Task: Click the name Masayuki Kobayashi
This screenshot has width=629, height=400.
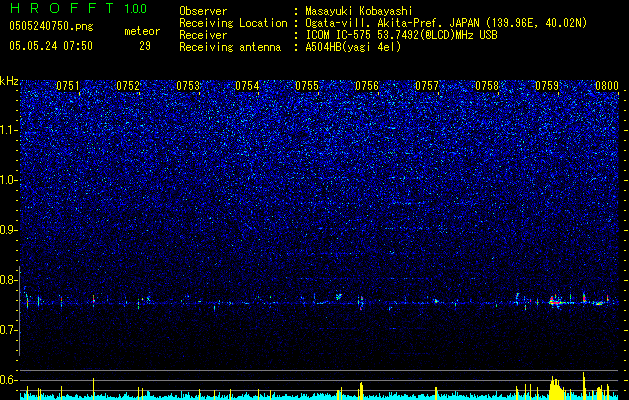Action: [359, 12]
